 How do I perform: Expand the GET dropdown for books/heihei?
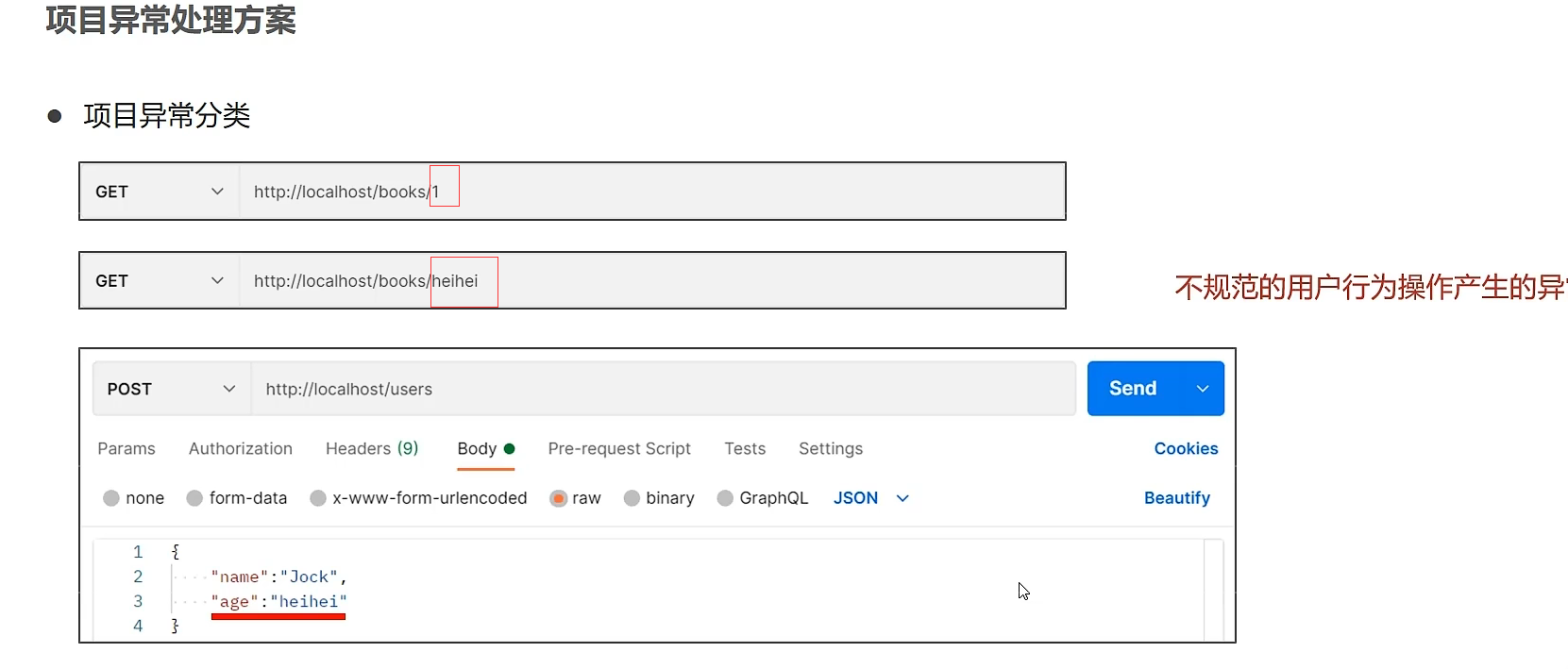(x=217, y=281)
